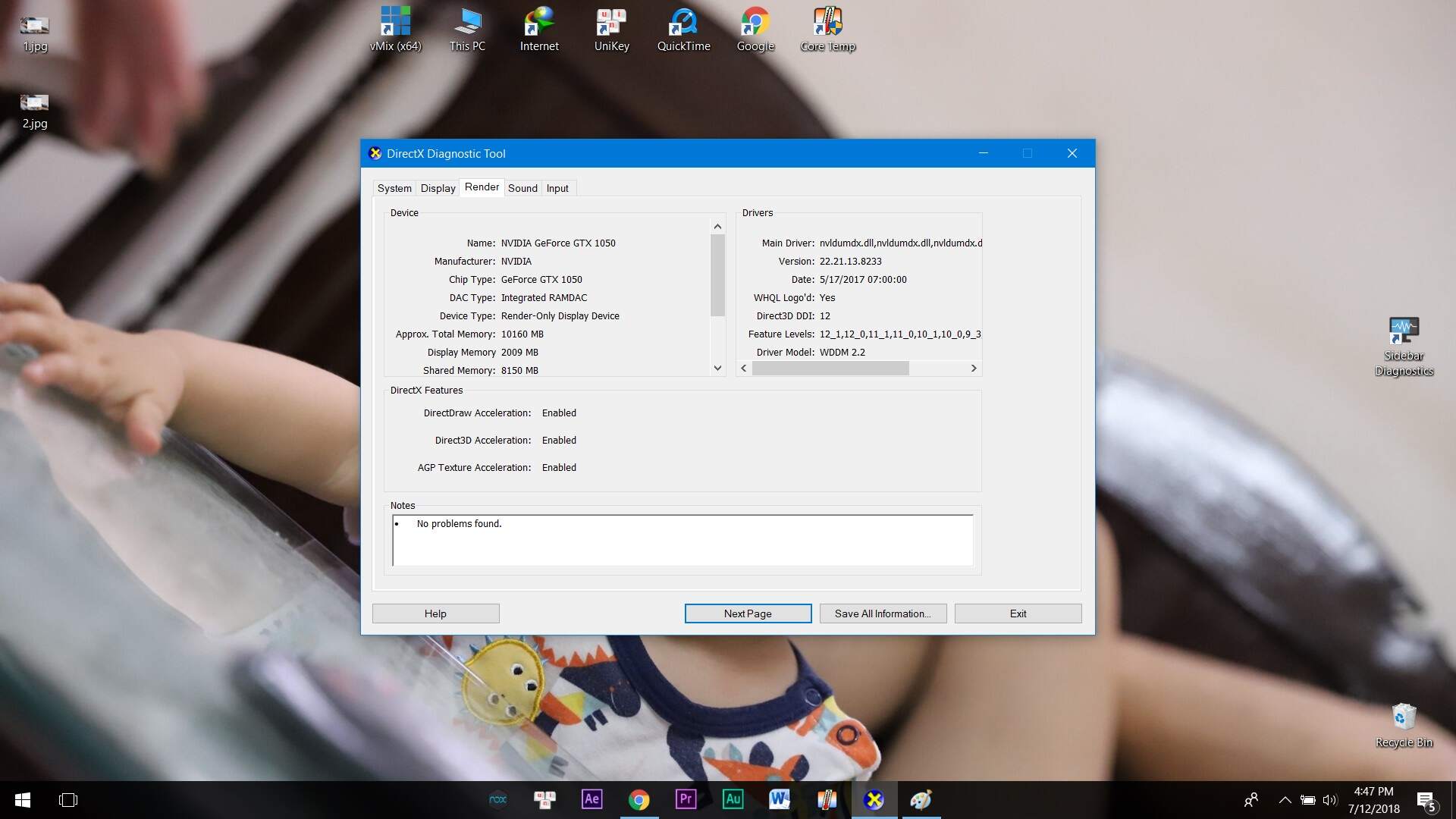Click right arrow of Drivers horizontal scrollbar
1456x819 pixels.
tap(974, 369)
